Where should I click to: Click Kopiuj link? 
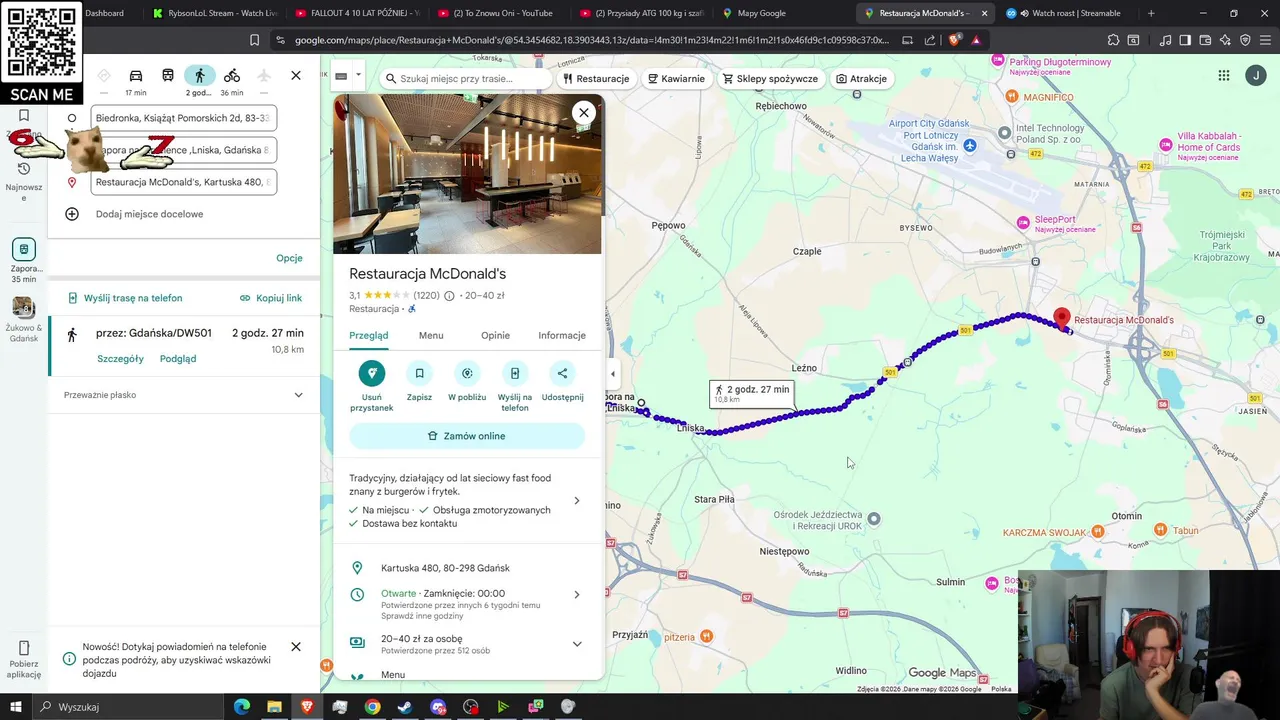point(271,298)
